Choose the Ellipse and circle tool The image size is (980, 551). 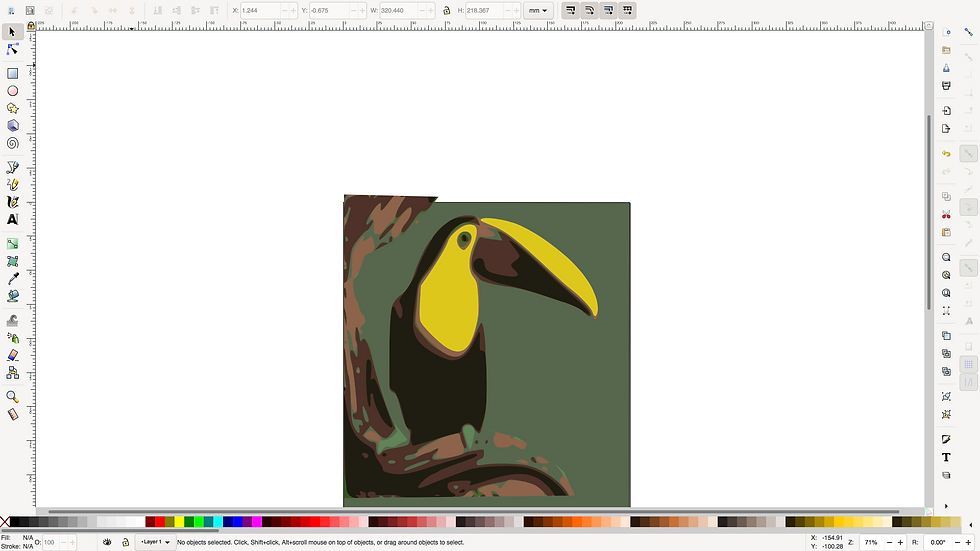coord(13,91)
